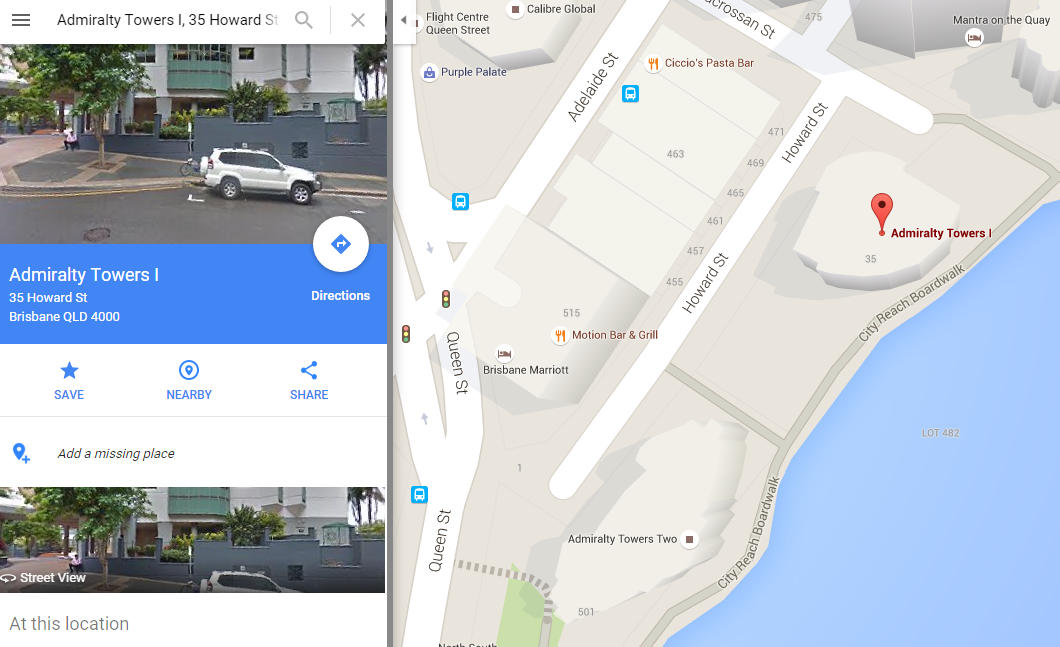
Task: Select Ciccio's Pasta Bar restaurant marker
Action: click(652, 64)
